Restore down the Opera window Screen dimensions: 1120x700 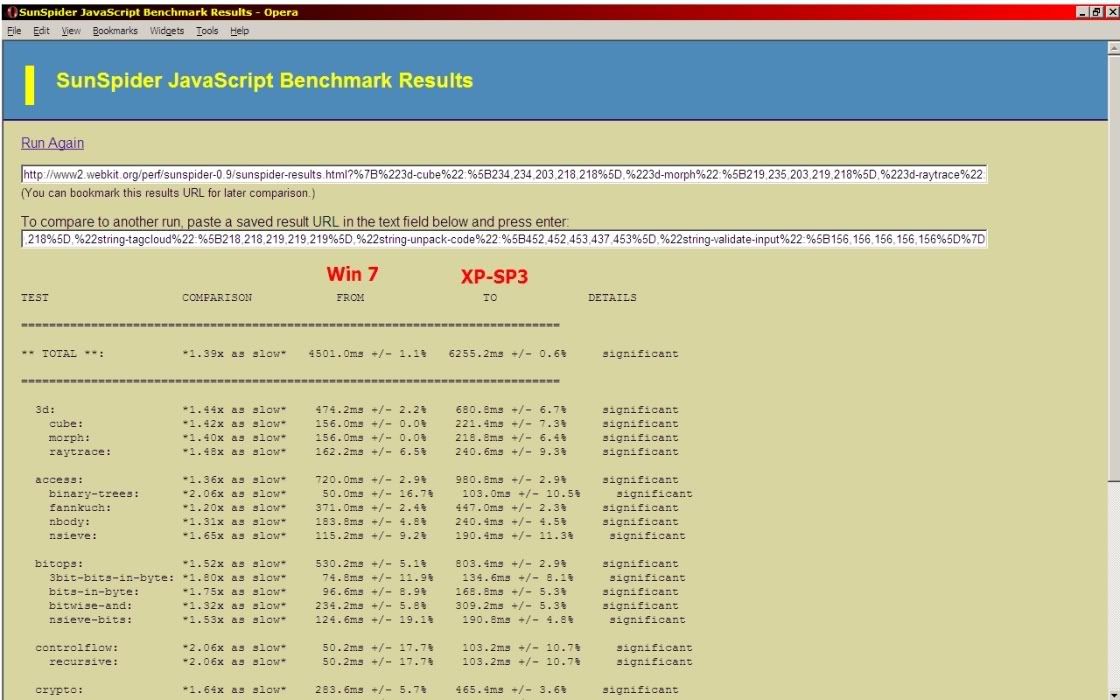[x=1097, y=12]
